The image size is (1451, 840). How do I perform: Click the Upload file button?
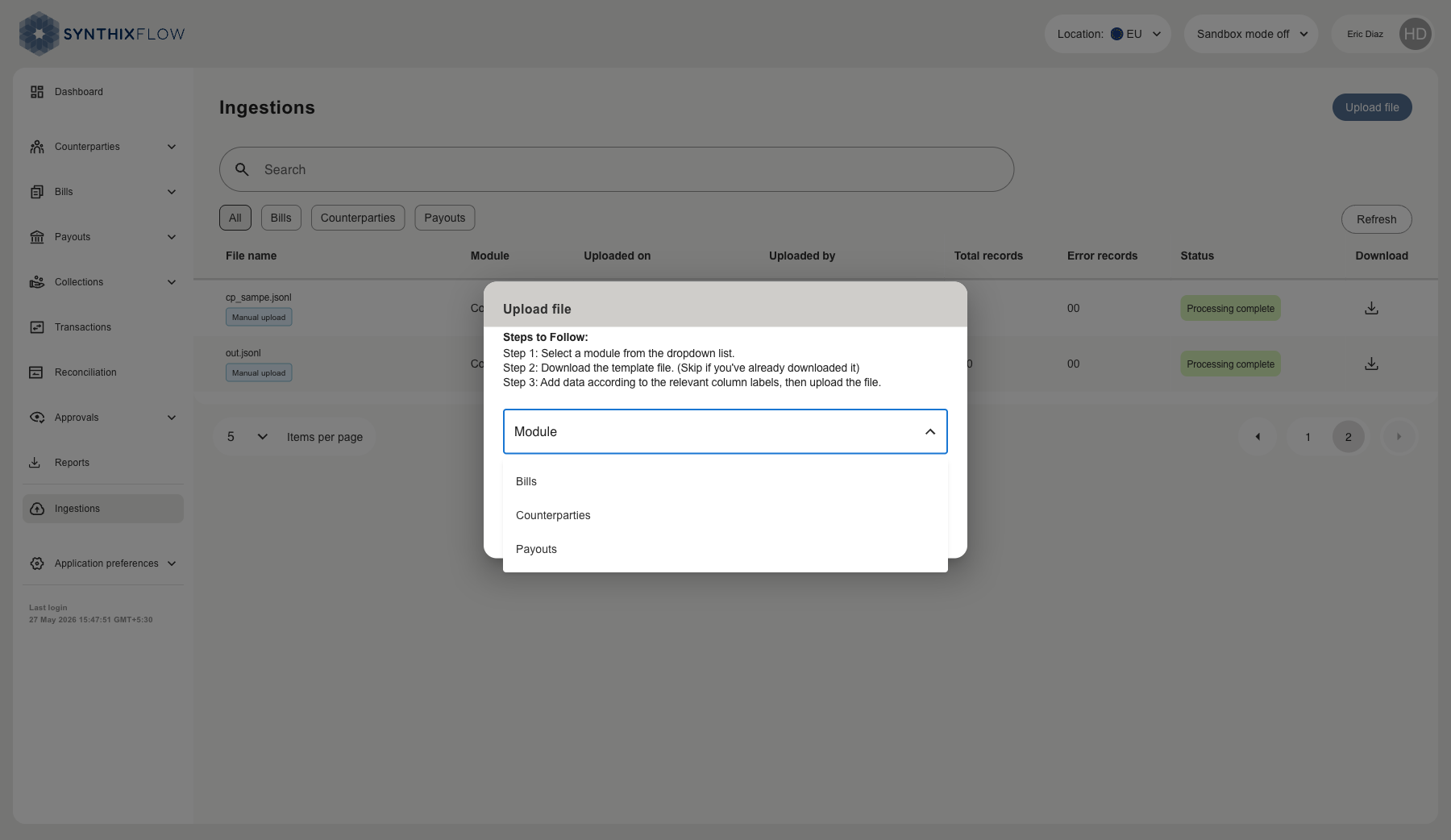(1372, 107)
